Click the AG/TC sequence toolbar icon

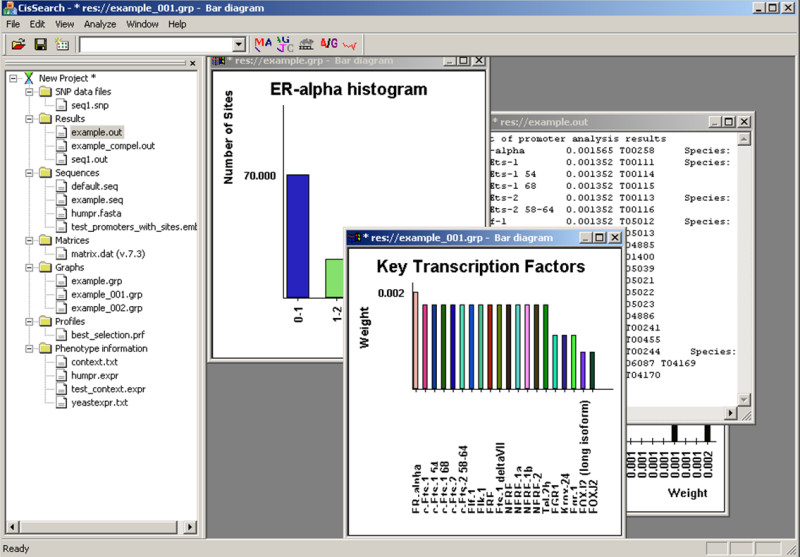point(285,44)
